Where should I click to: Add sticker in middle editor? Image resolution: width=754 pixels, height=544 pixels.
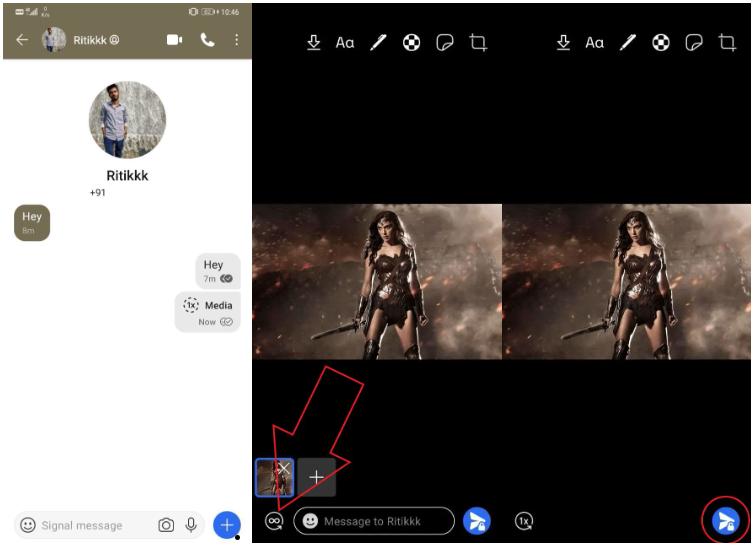444,43
